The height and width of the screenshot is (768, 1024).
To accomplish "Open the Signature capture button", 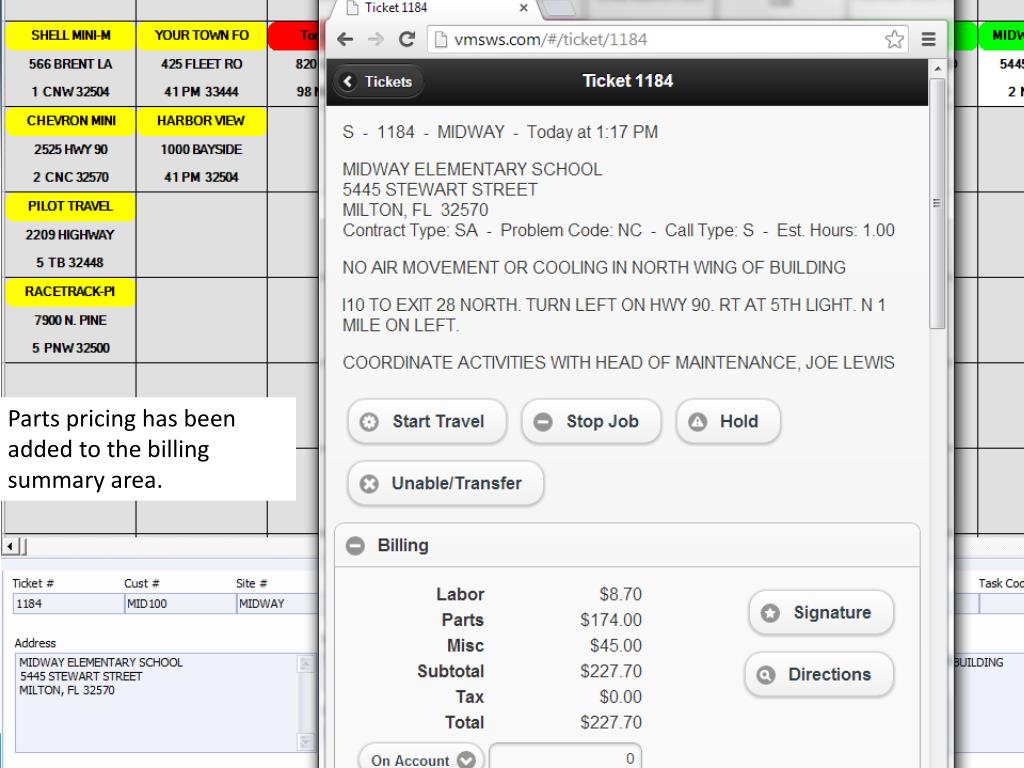I will [821, 613].
